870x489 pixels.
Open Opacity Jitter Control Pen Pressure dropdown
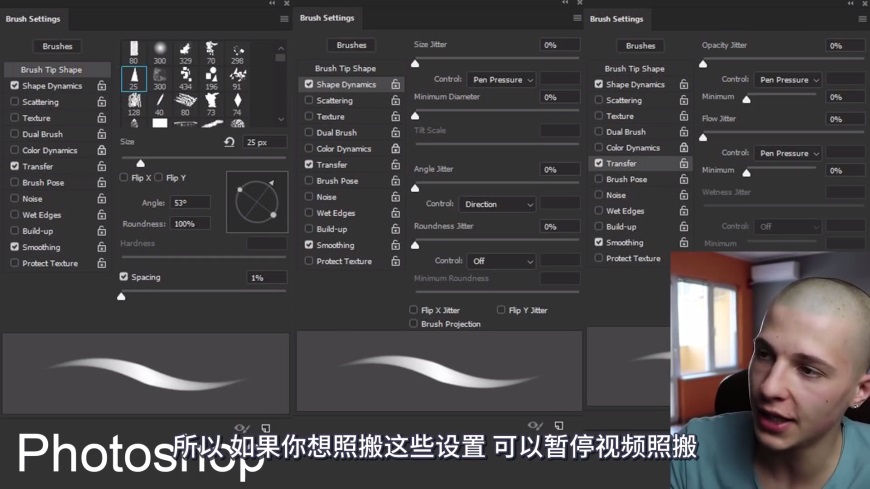pos(788,80)
